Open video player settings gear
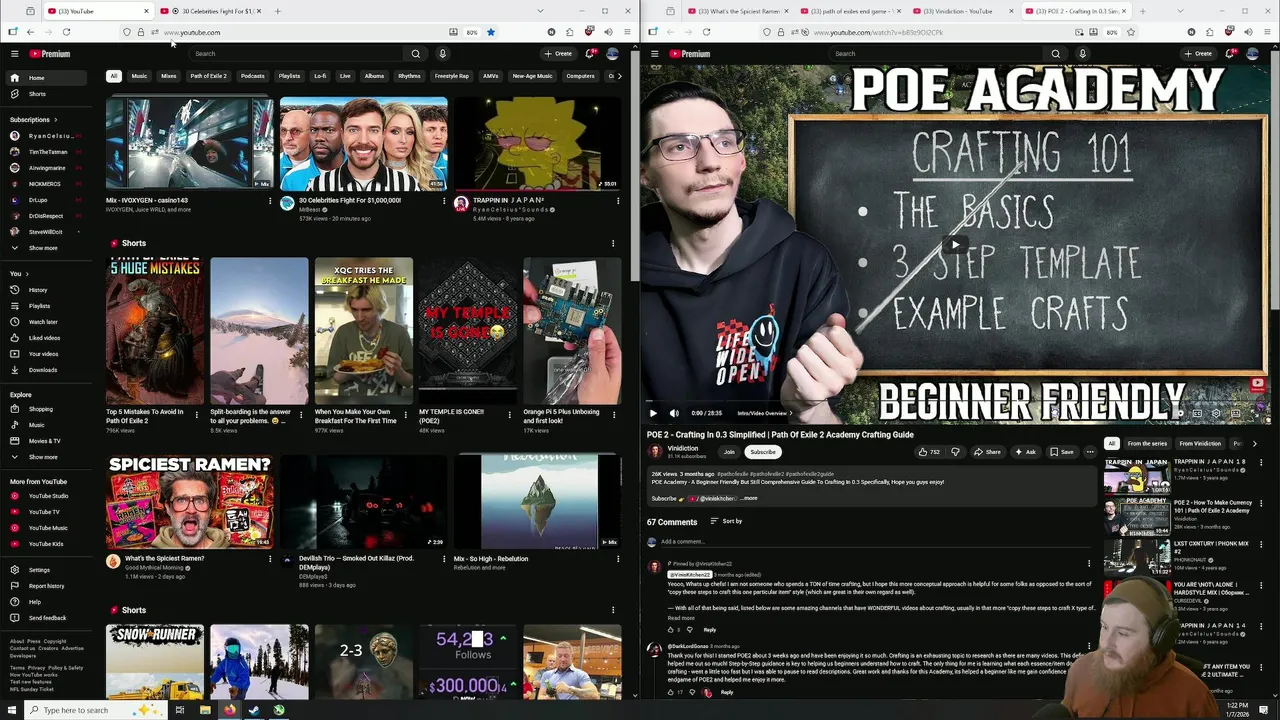This screenshot has height=720, width=1280. pyautogui.click(x=1216, y=413)
